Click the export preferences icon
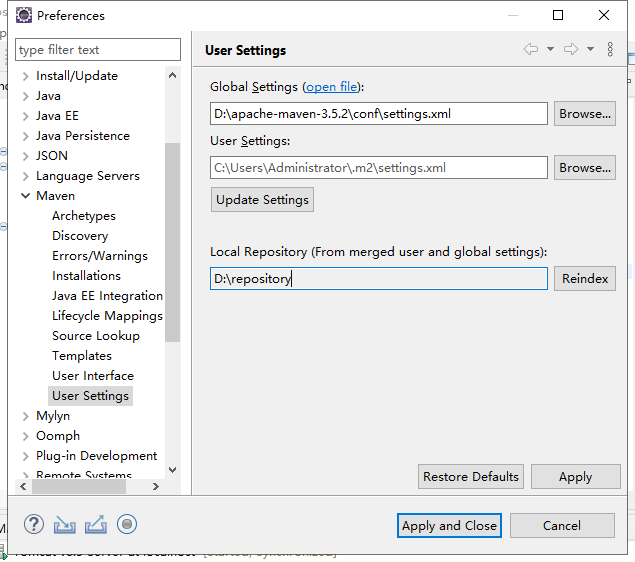Image resolution: width=635 pixels, height=562 pixels. [x=96, y=524]
